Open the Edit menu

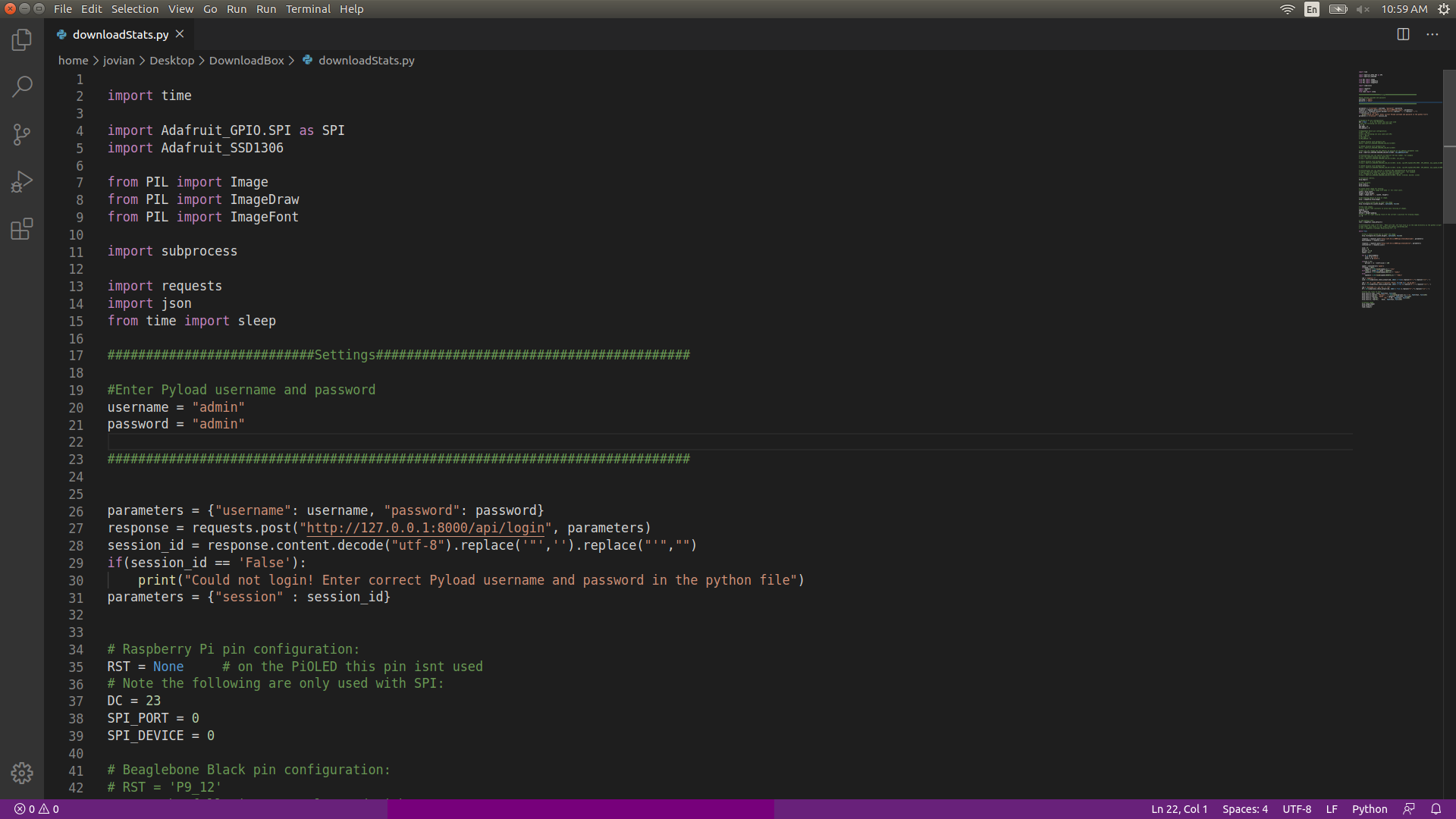coord(92,9)
